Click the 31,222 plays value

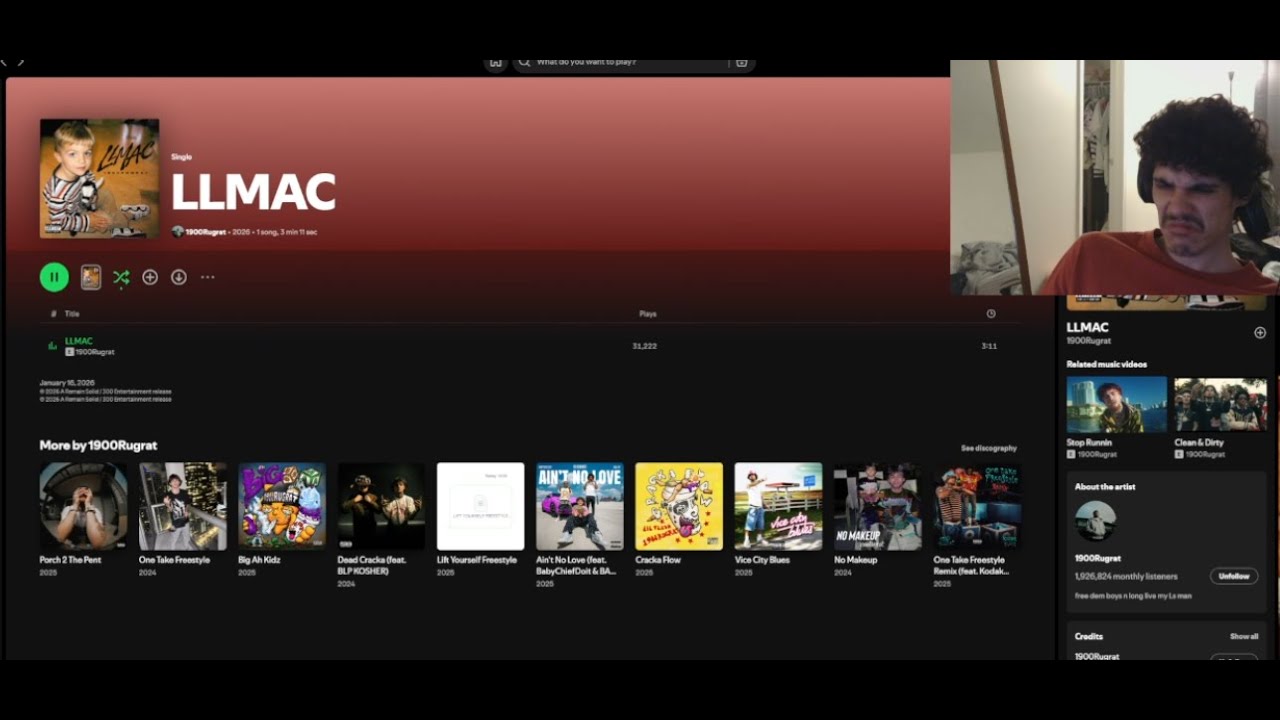(645, 346)
